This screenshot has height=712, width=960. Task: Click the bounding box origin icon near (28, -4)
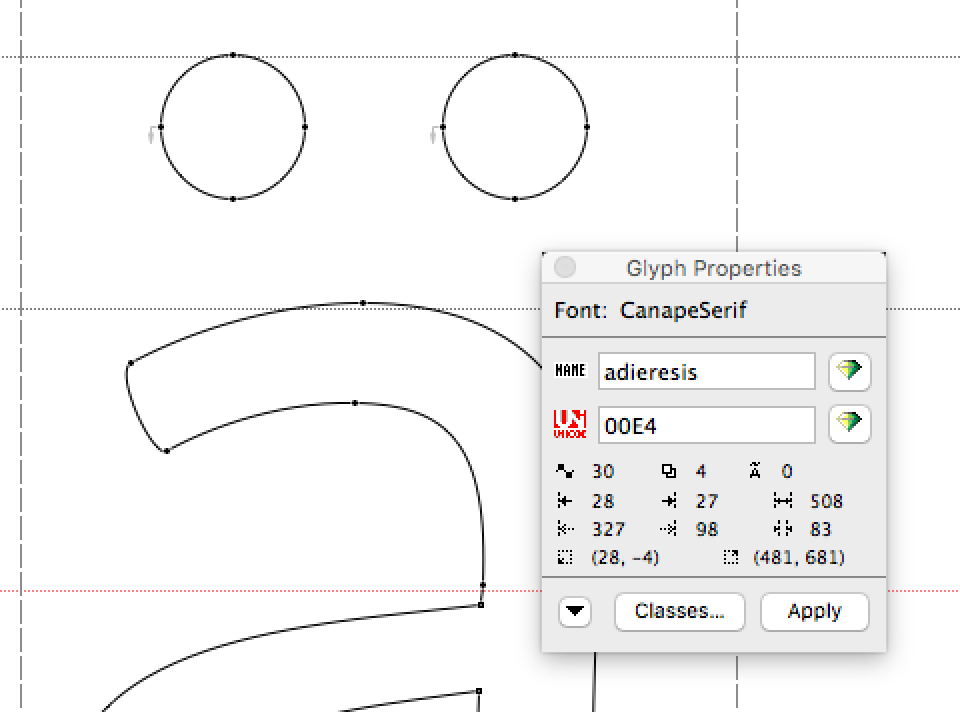(x=565, y=557)
